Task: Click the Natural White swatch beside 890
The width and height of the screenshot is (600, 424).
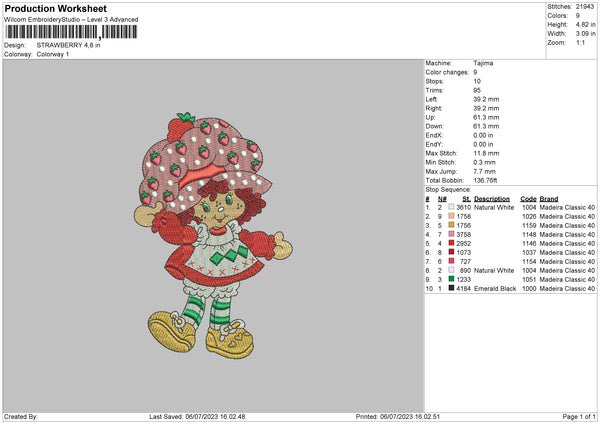Action: coord(452,270)
